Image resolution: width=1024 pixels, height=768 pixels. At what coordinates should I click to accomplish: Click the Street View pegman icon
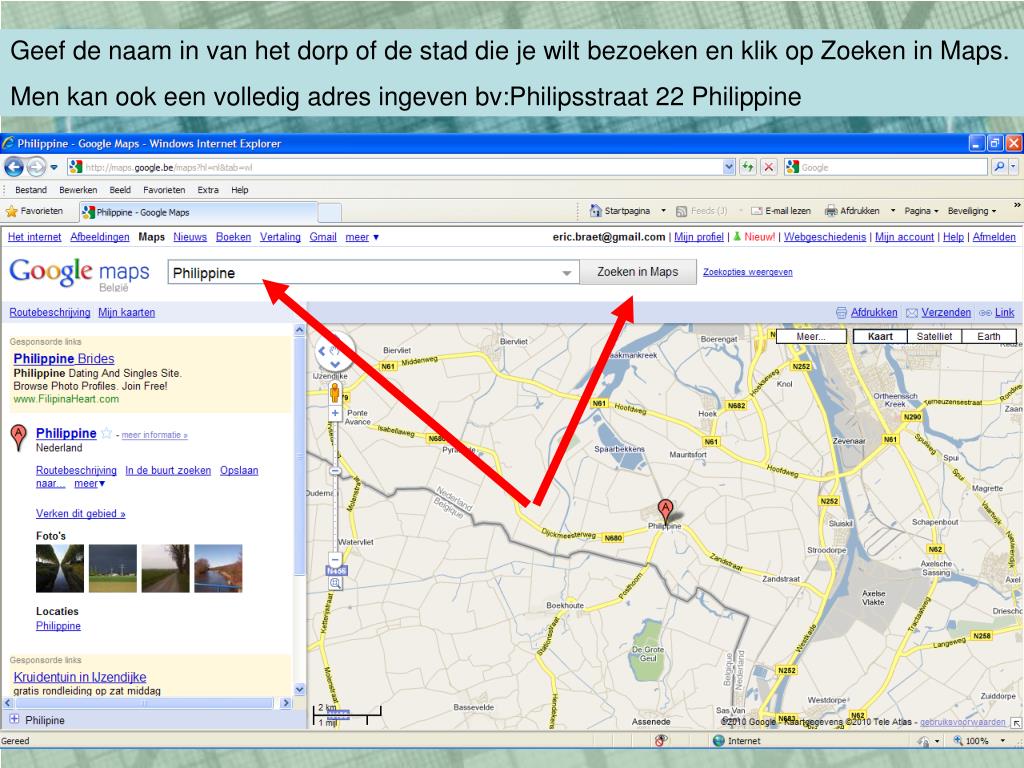[x=335, y=392]
